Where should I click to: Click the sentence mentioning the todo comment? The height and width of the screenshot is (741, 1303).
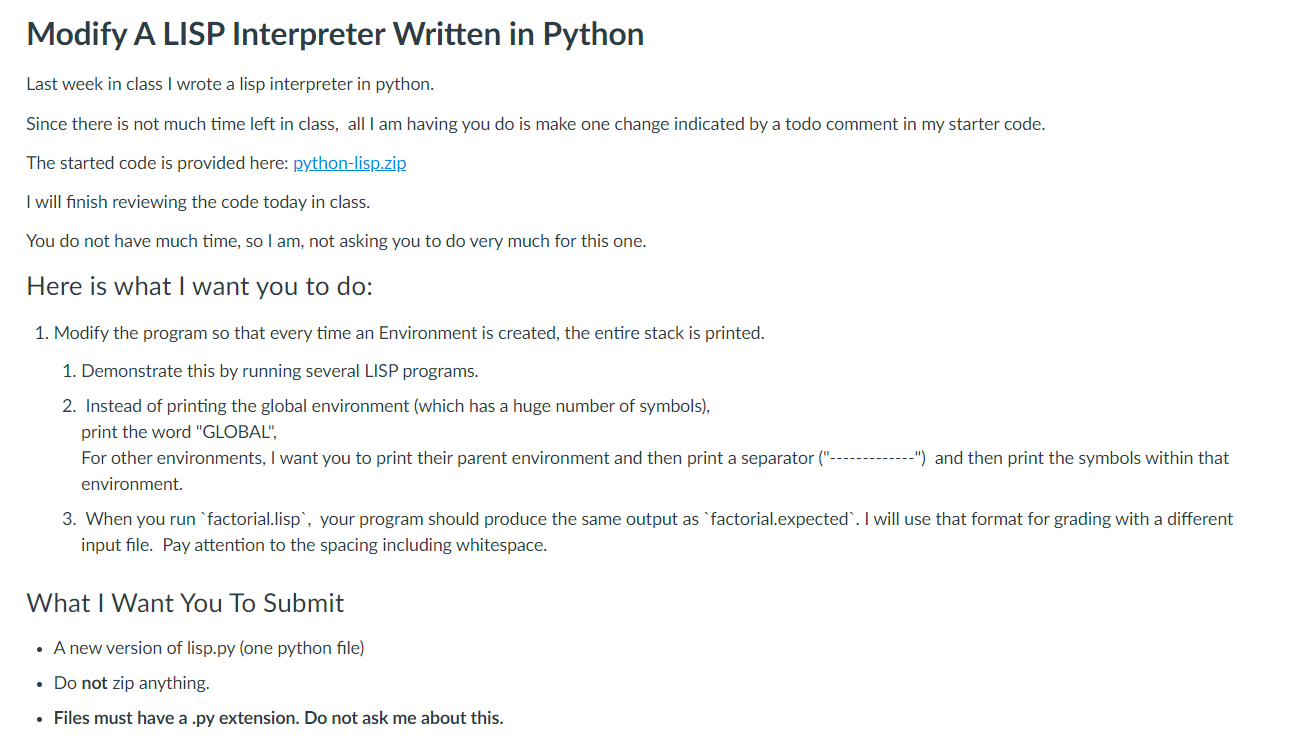(x=535, y=124)
